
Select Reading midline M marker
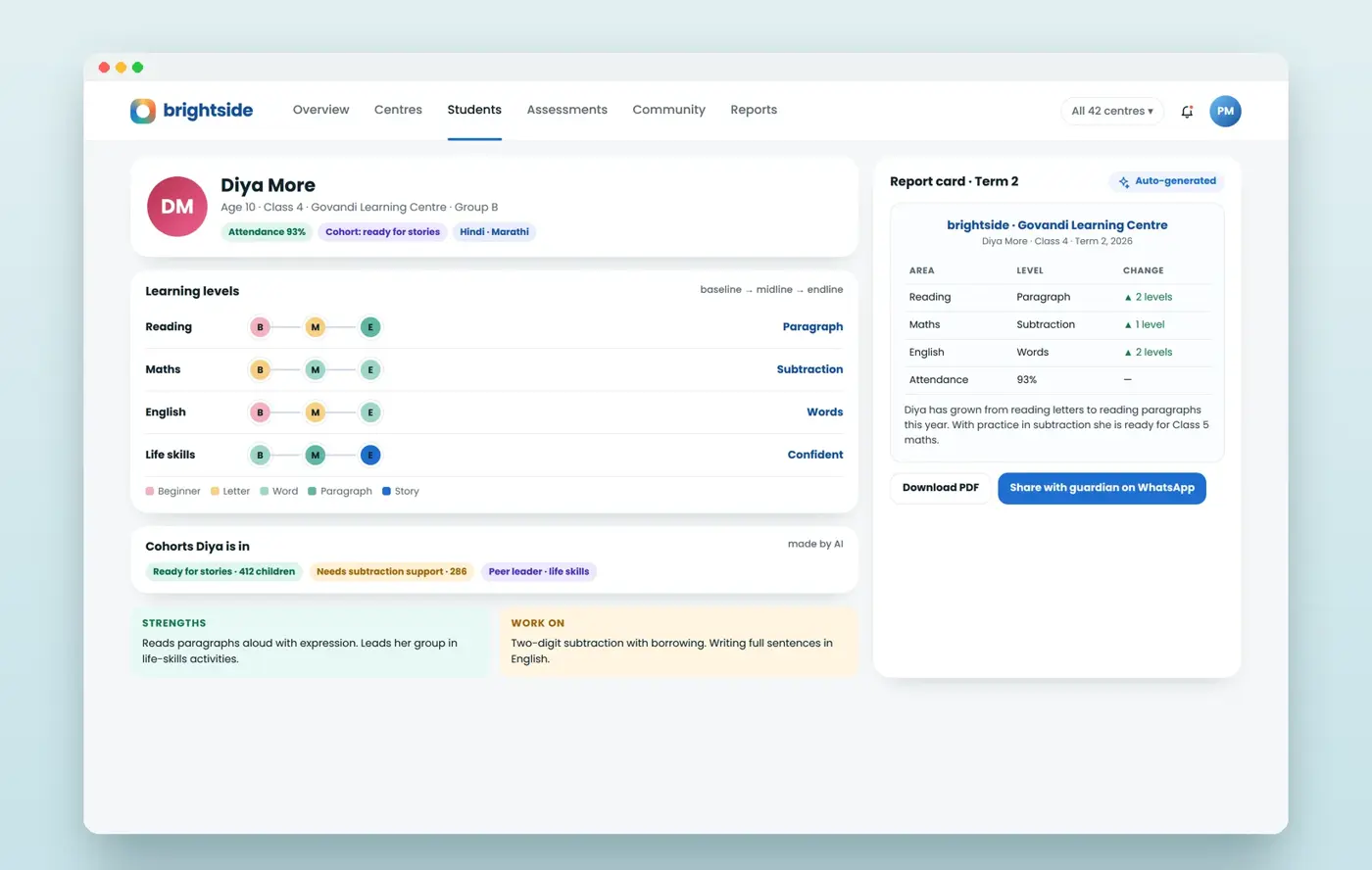coord(315,327)
